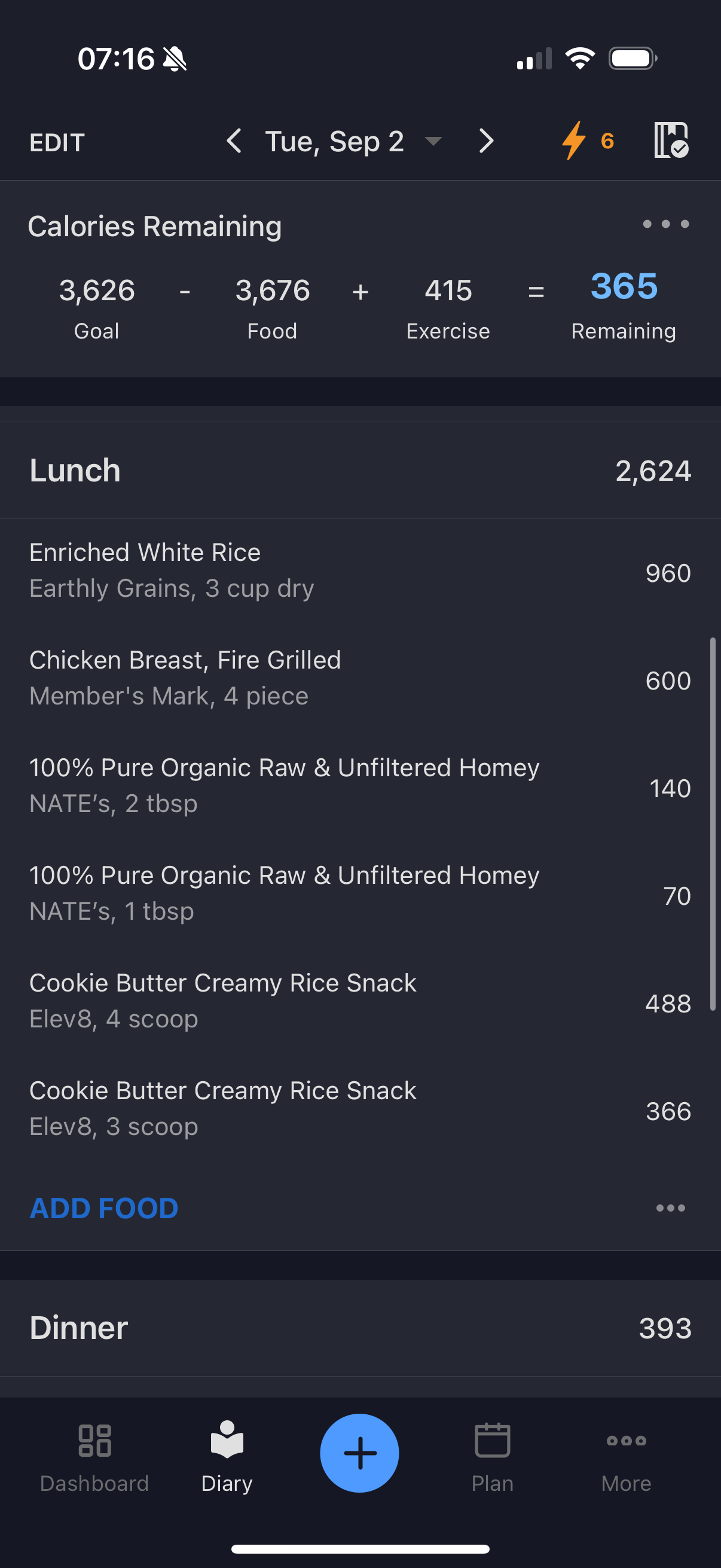Click the EDIT button
This screenshot has width=721, height=1568.
click(x=57, y=142)
